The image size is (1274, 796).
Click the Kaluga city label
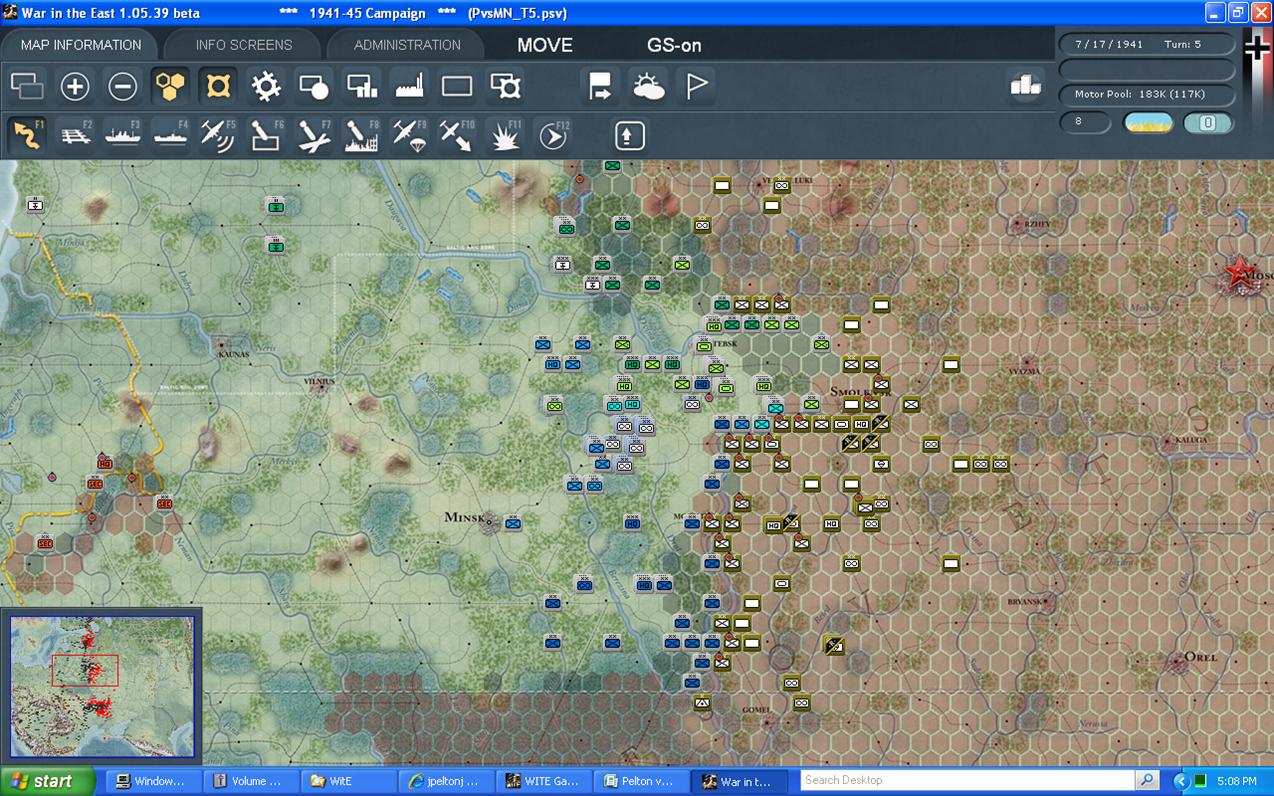pos(1191,439)
